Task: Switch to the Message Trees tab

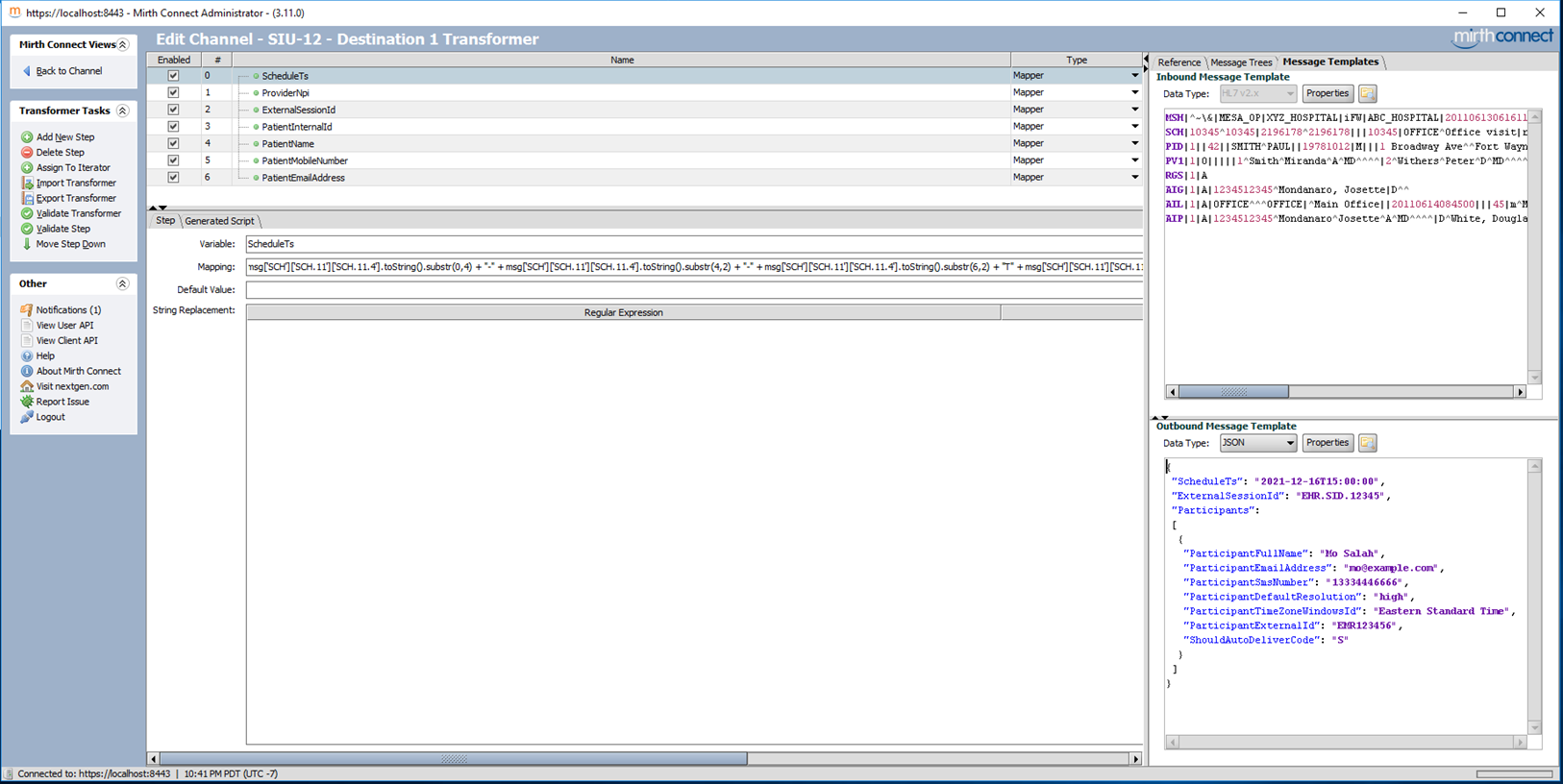Action: click(1240, 62)
